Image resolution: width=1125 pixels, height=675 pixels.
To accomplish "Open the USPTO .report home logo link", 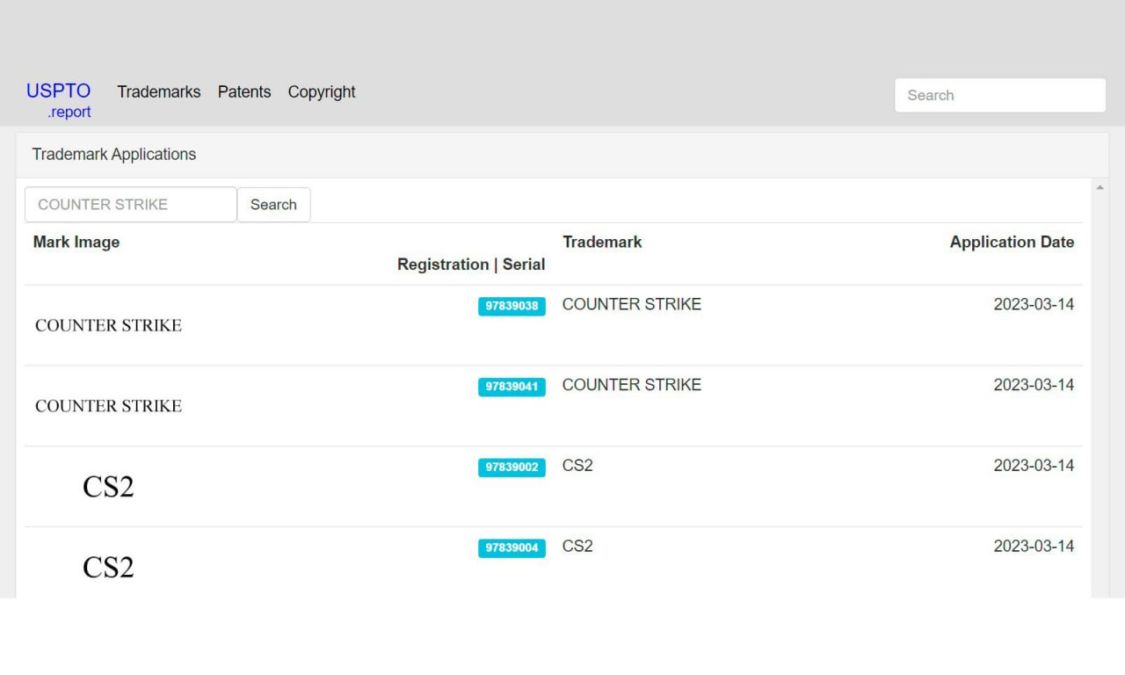I will pos(59,100).
